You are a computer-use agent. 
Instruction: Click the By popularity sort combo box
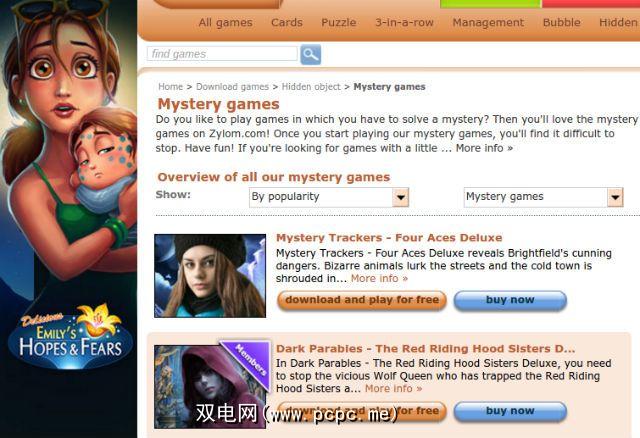coord(329,197)
